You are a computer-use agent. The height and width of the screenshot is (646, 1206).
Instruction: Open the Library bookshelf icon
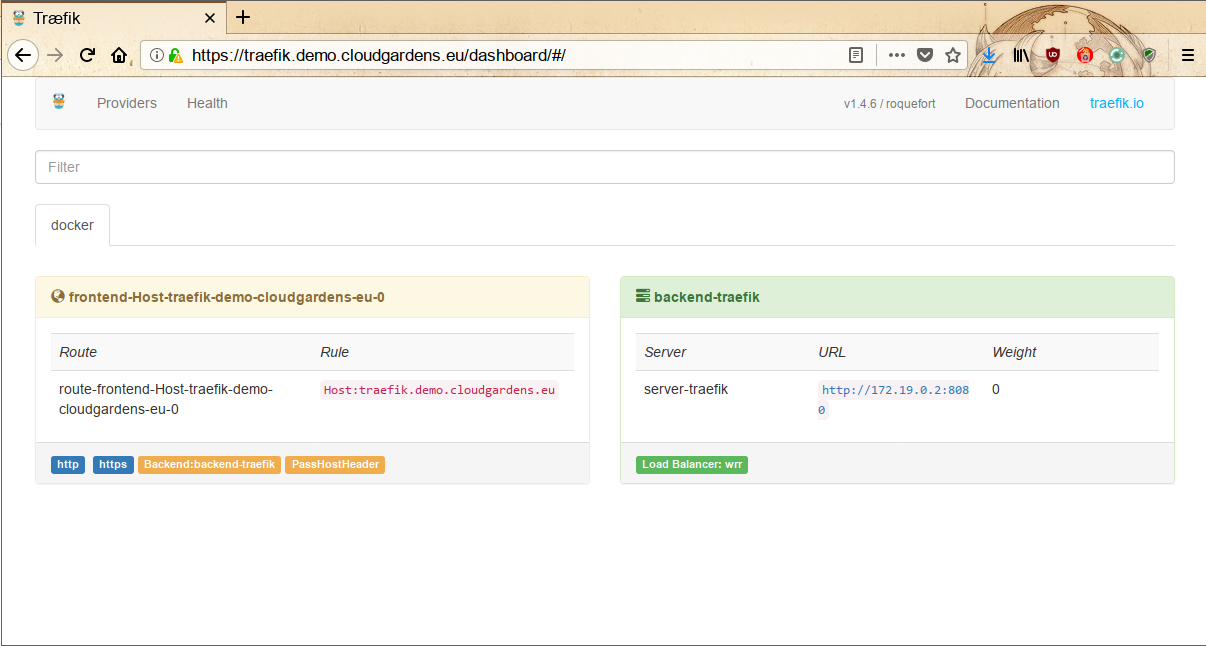pos(1021,56)
